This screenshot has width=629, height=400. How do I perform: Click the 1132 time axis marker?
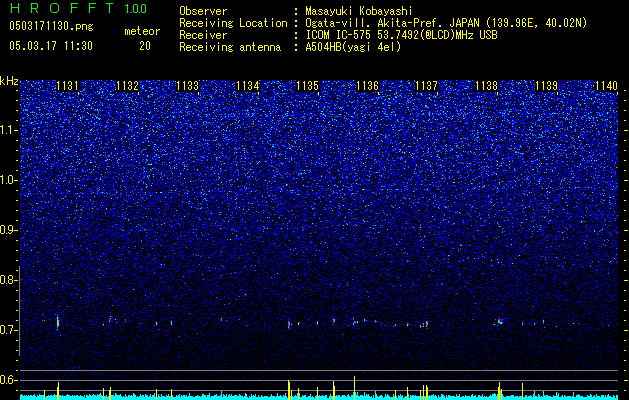click(x=127, y=86)
